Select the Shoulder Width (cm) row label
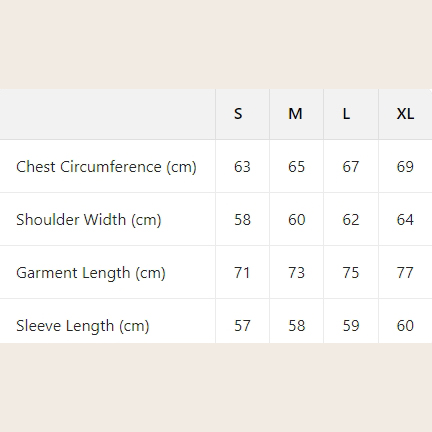 click(x=89, y=220)
